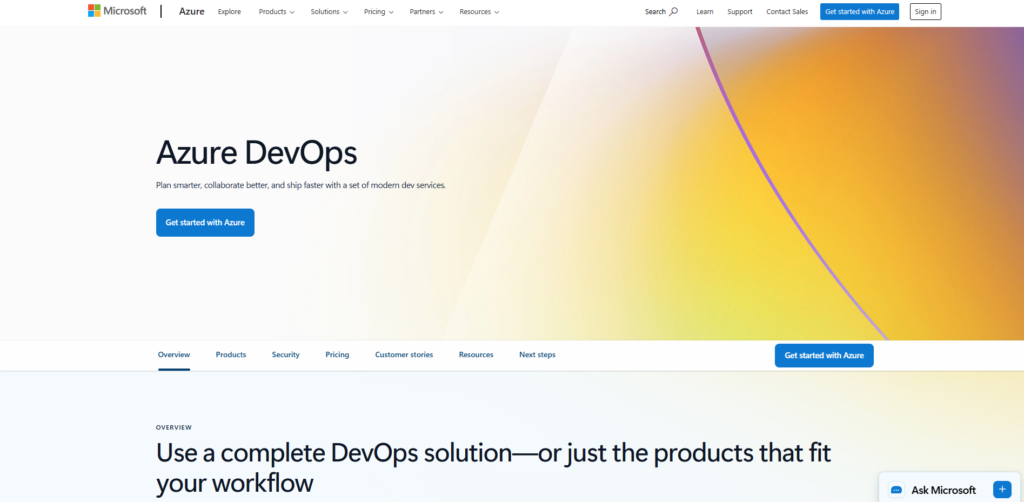This screenshot has height=502, width=1024.
Task: Click the Azure DevOps heading
Action: [x=257, y=153]
